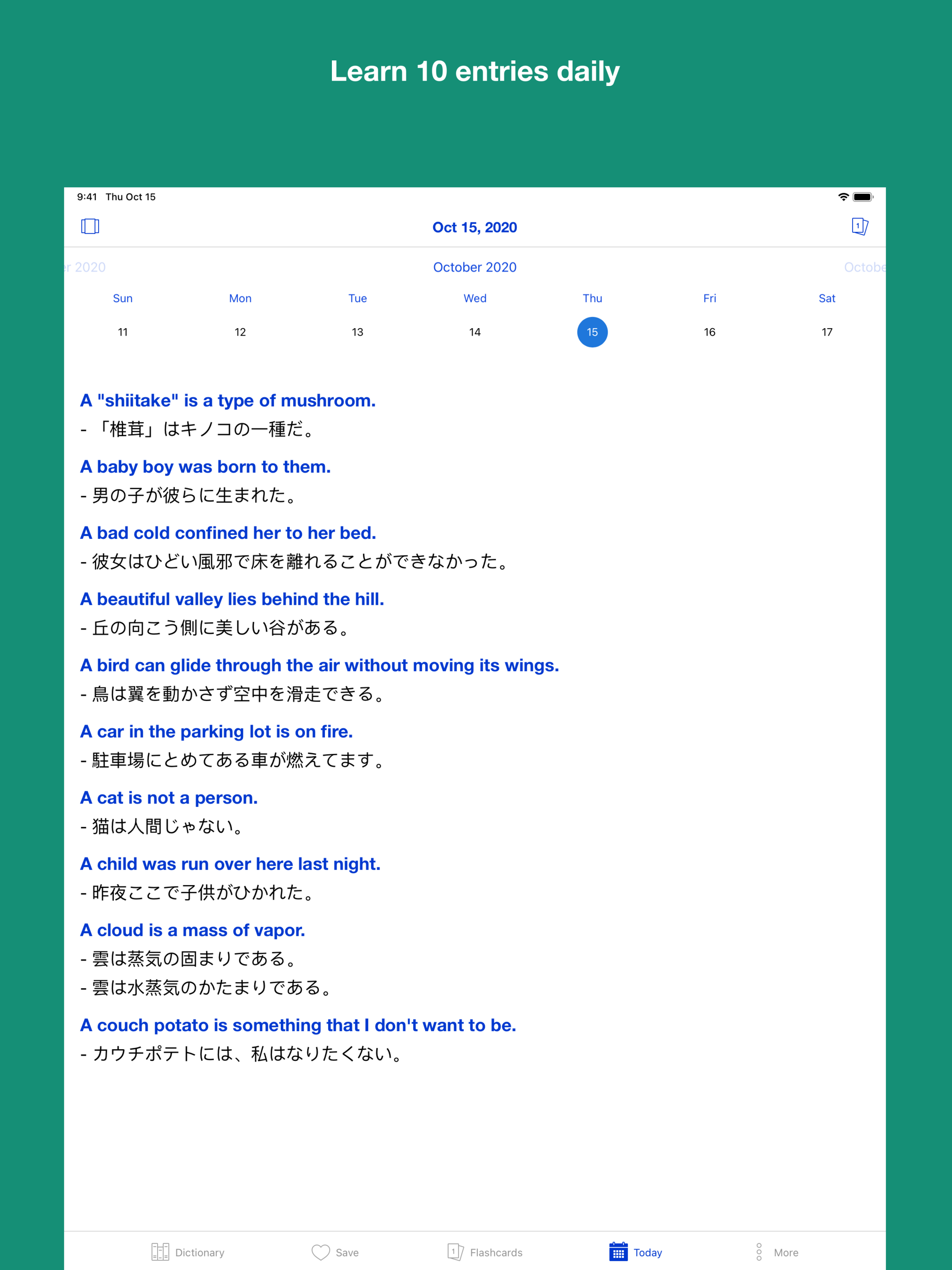The image size is (952, 1270).
Task: Open the flashcard icon in the header
Action: click(x=859, y=226)
